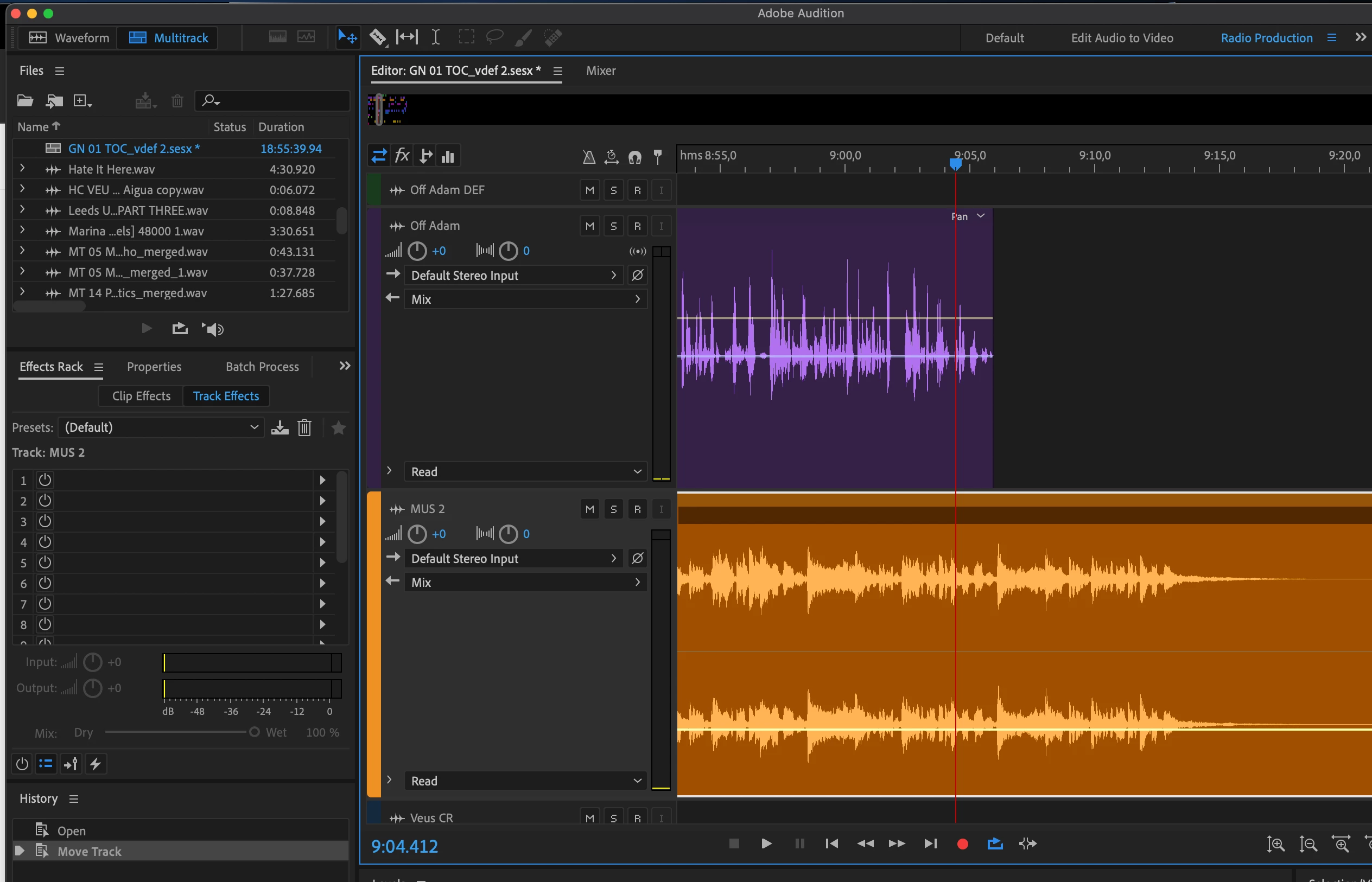This screenshot has width=1372, height=882.
Task: Click the fx effects view icon
Action: (402, 156)
